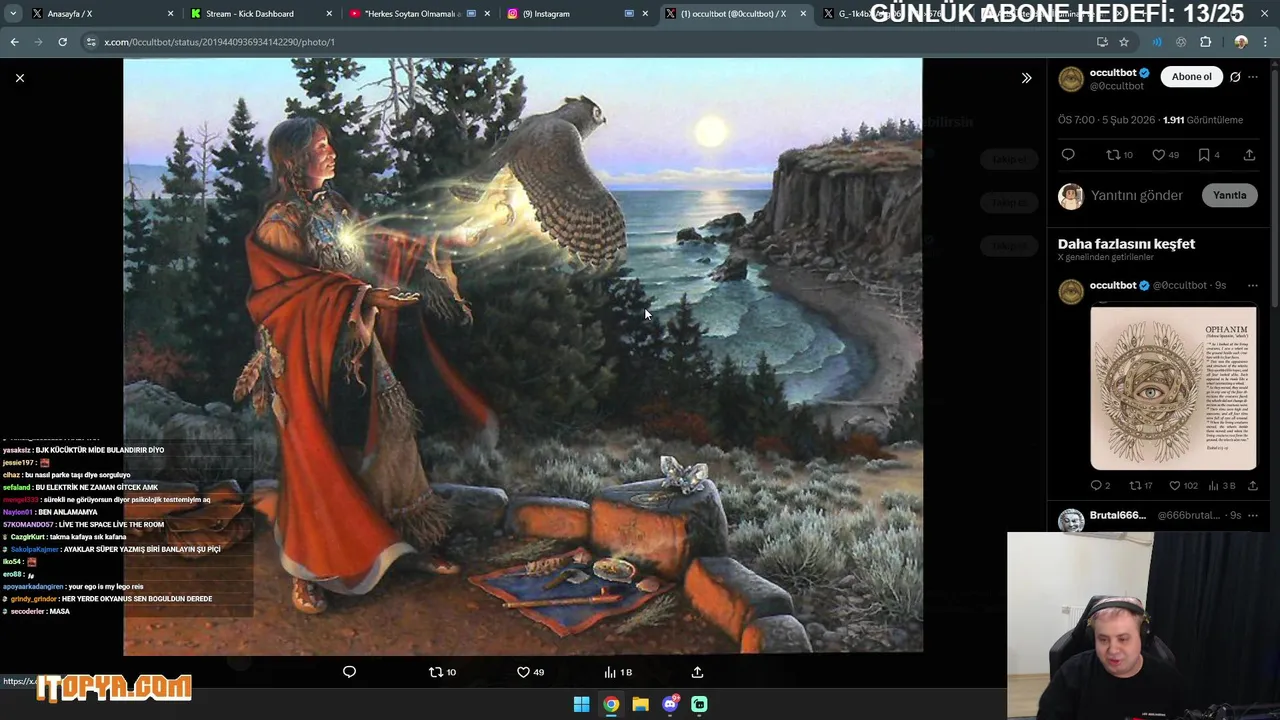Open Chrome three-dot menu
Viewport: 1280px width, 720px height.
tap(1266, 42)
